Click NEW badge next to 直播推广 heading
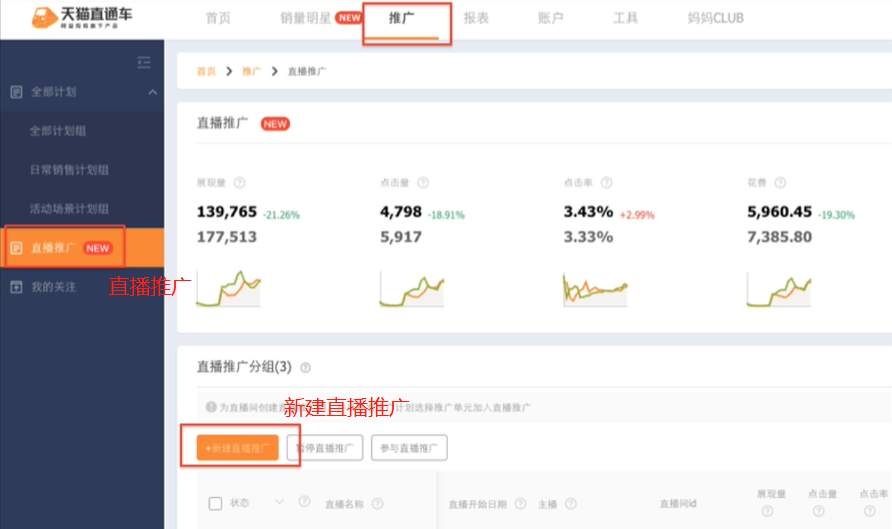Screen dimensions: 892x529 click(x=275, y=124)
